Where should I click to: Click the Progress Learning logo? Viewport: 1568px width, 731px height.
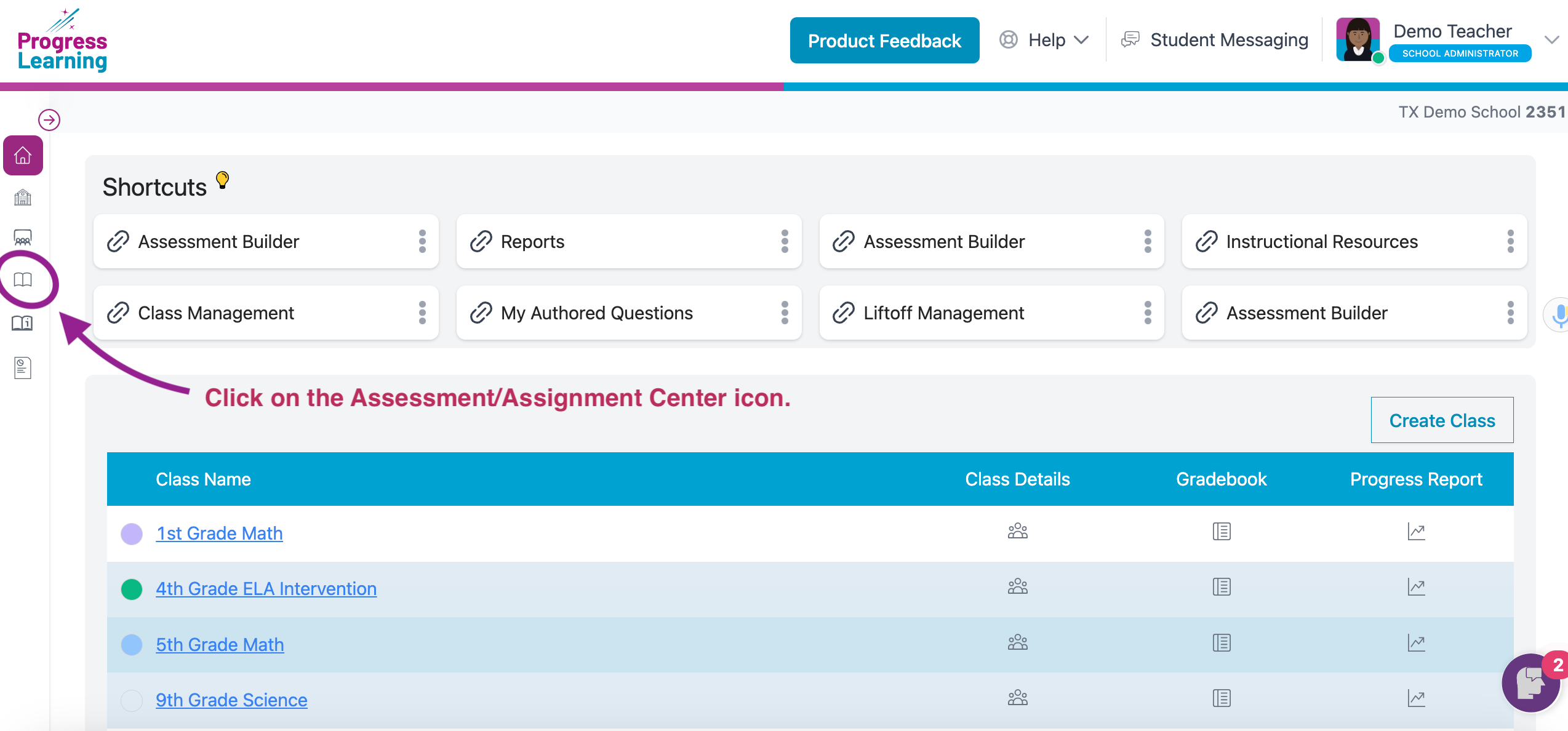pos(62,40)
